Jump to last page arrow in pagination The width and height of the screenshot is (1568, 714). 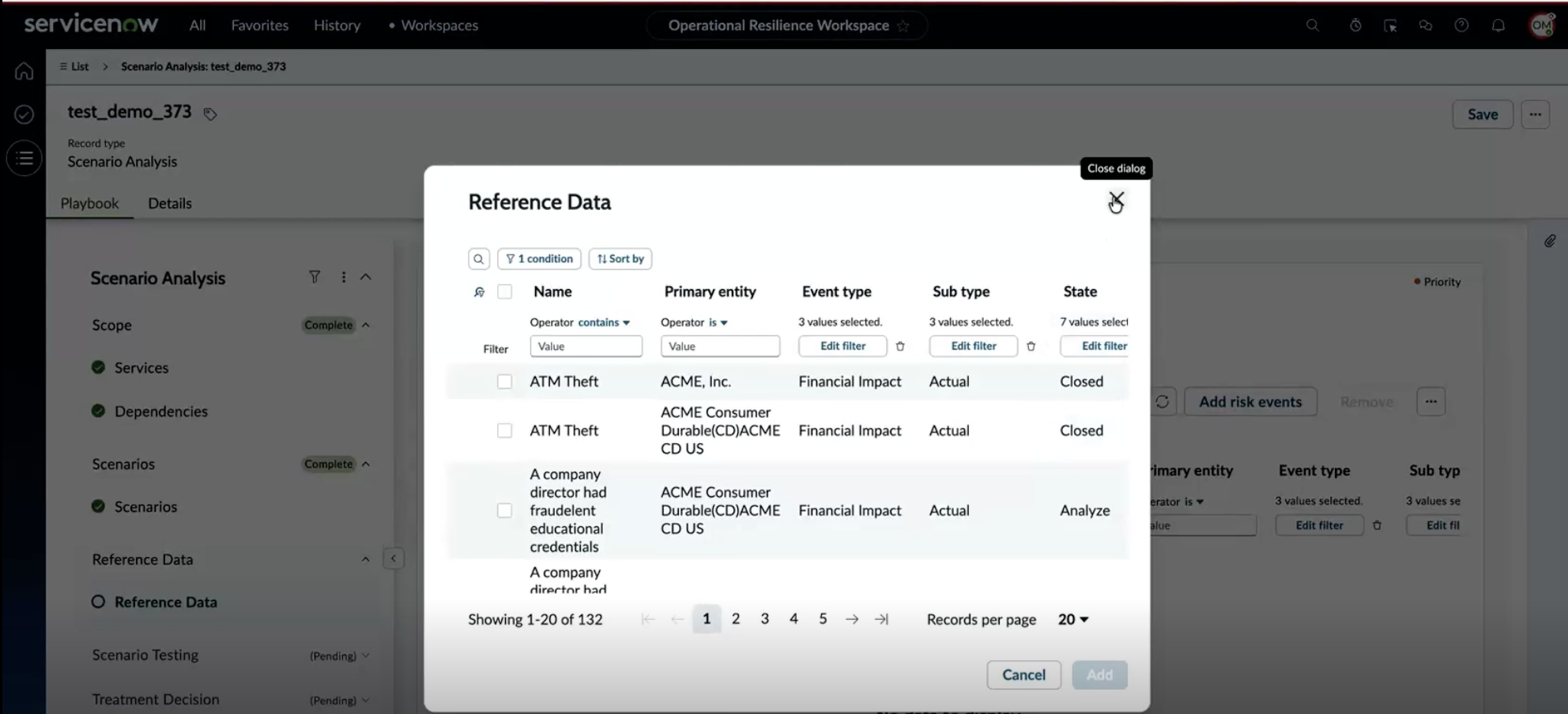pyautogui.click(x=881, y=619)
